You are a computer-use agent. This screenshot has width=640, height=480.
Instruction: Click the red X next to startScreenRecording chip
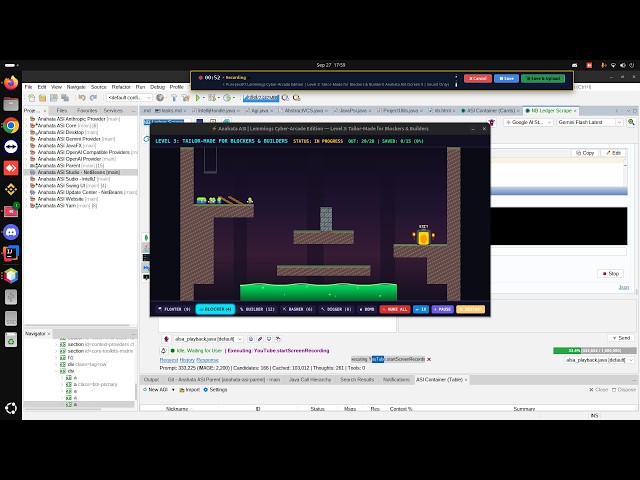[x=429, y=360]
